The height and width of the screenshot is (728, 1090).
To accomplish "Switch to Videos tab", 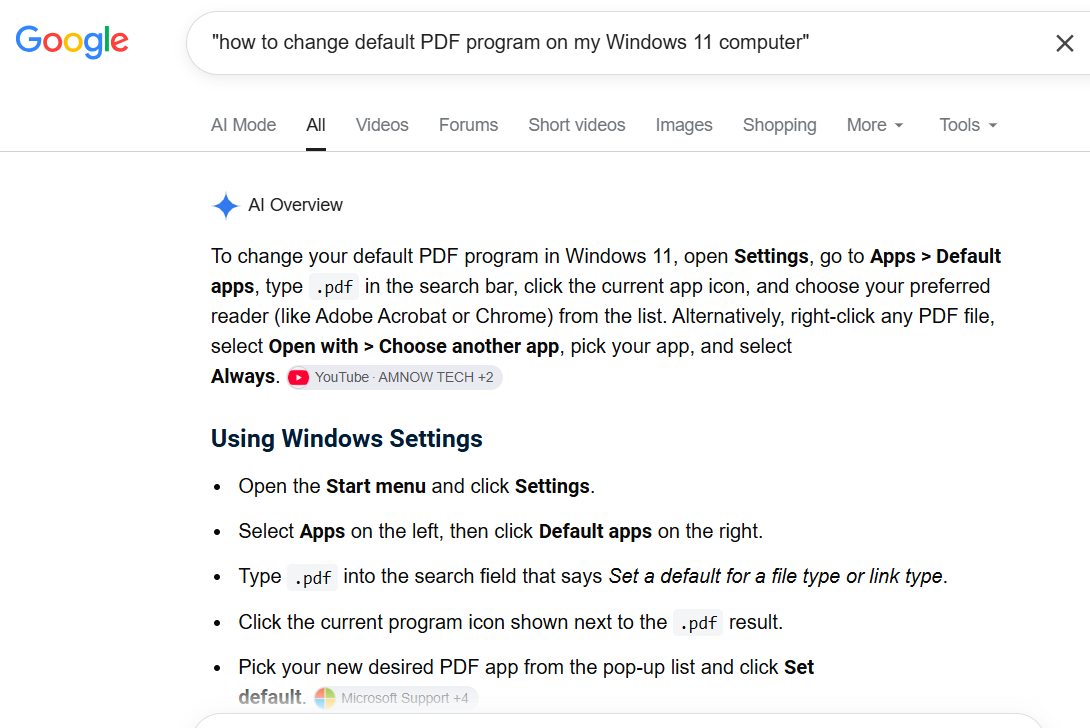I will [382, 125].
